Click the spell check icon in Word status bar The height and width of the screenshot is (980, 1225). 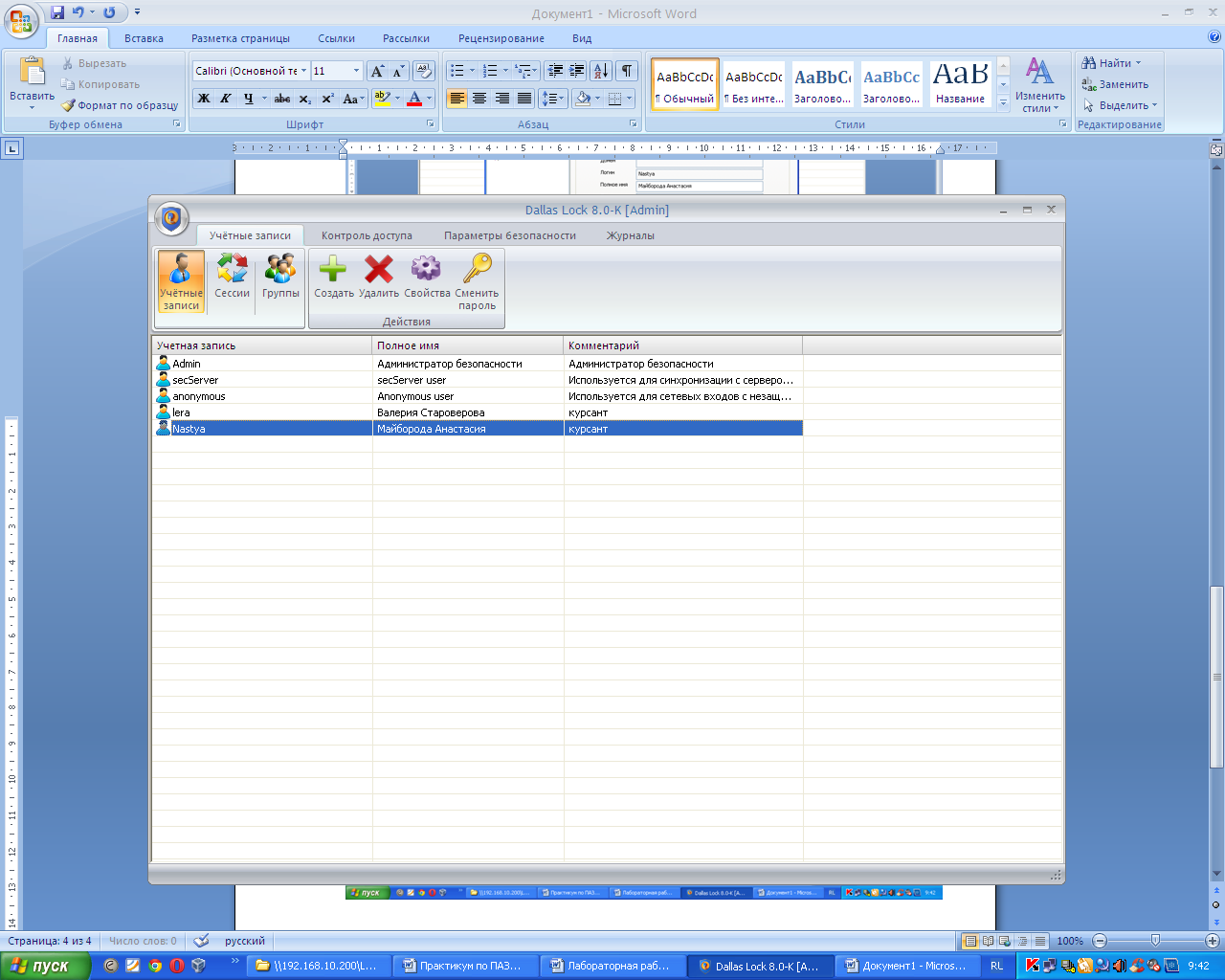pos(201,941)
